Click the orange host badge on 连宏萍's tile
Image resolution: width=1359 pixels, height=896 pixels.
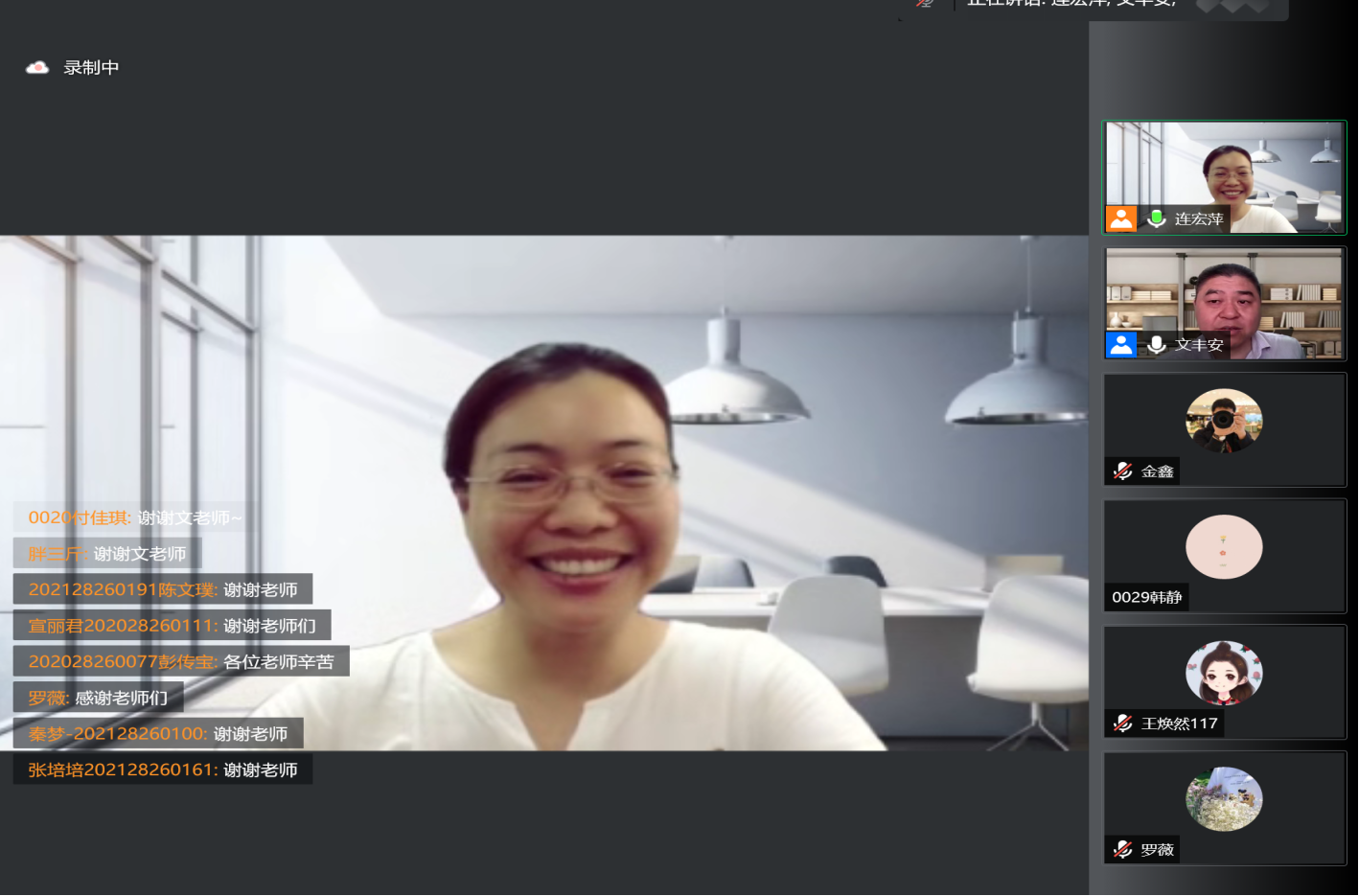(x=1120, y=218)
